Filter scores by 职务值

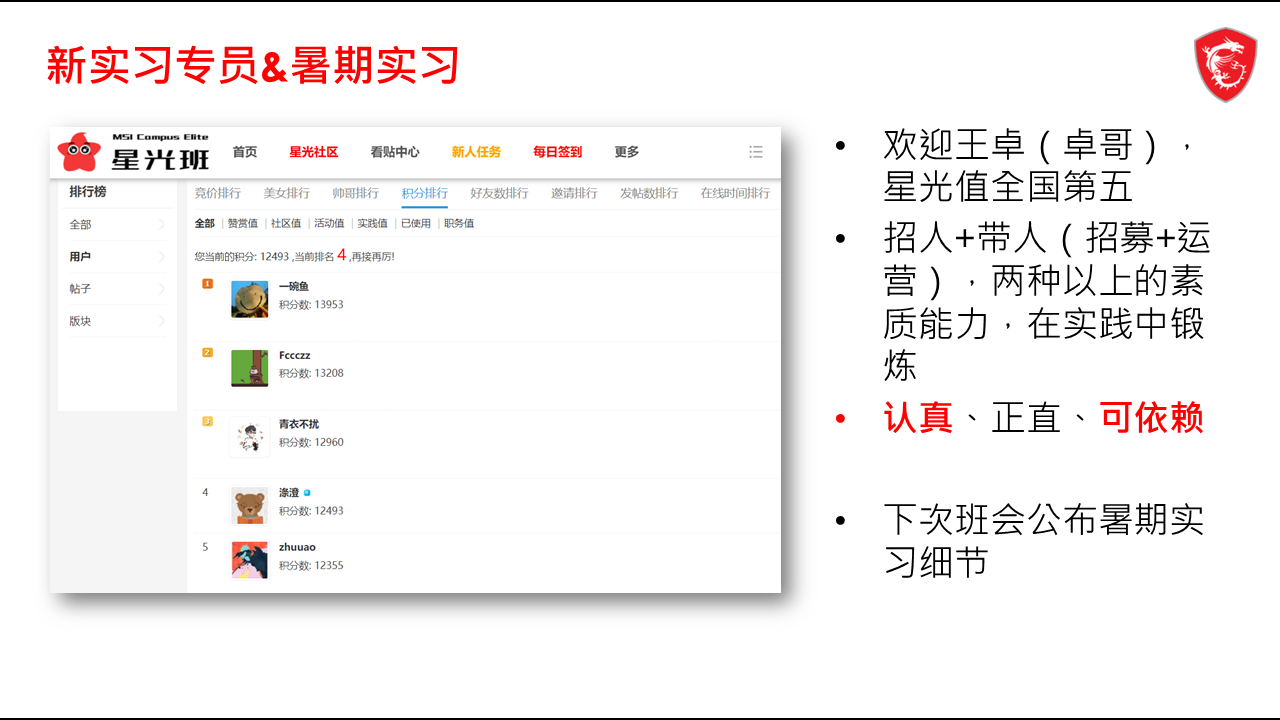pyautogui.click(x=459, y=223)
